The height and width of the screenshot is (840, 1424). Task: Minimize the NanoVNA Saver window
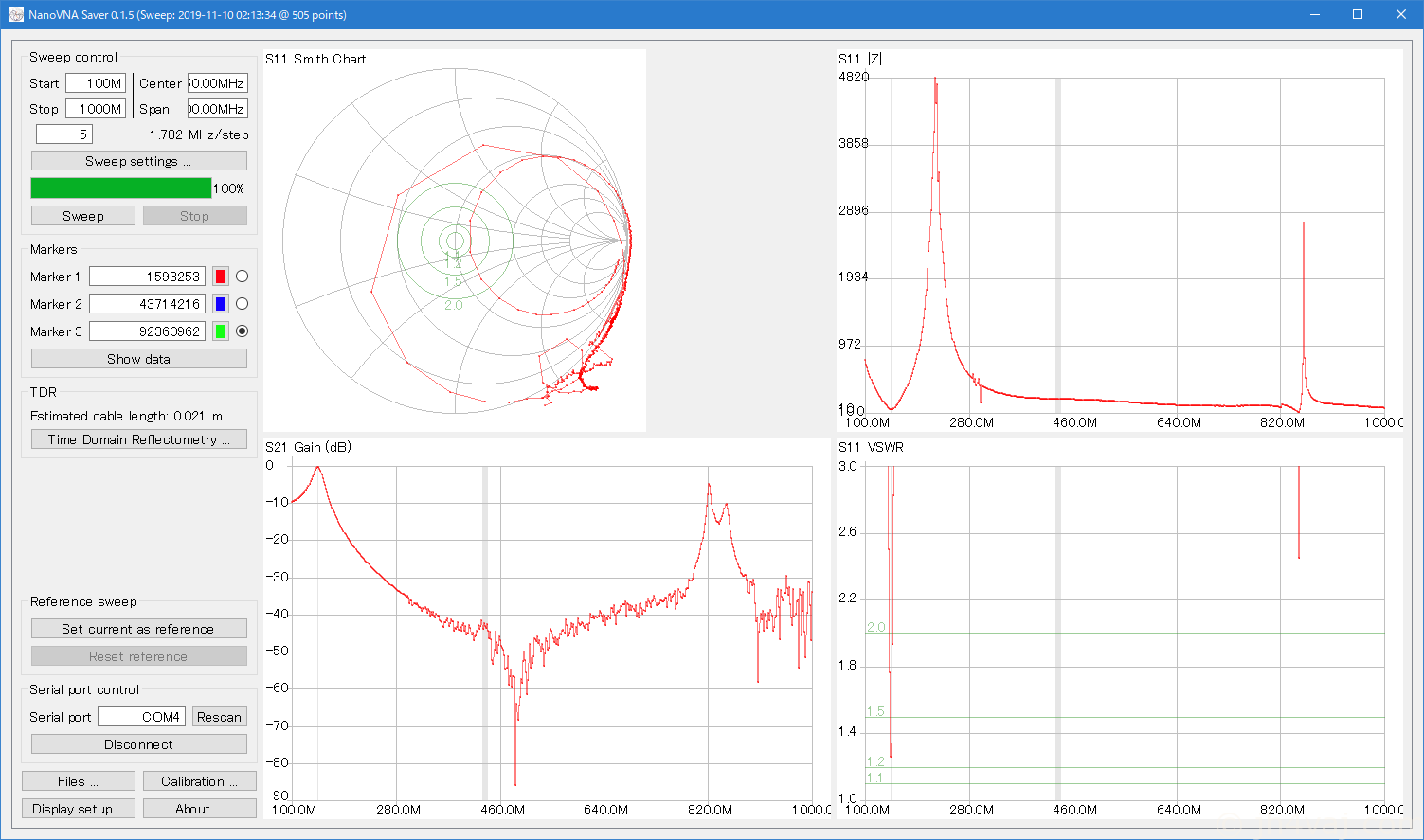point(1314,14)
